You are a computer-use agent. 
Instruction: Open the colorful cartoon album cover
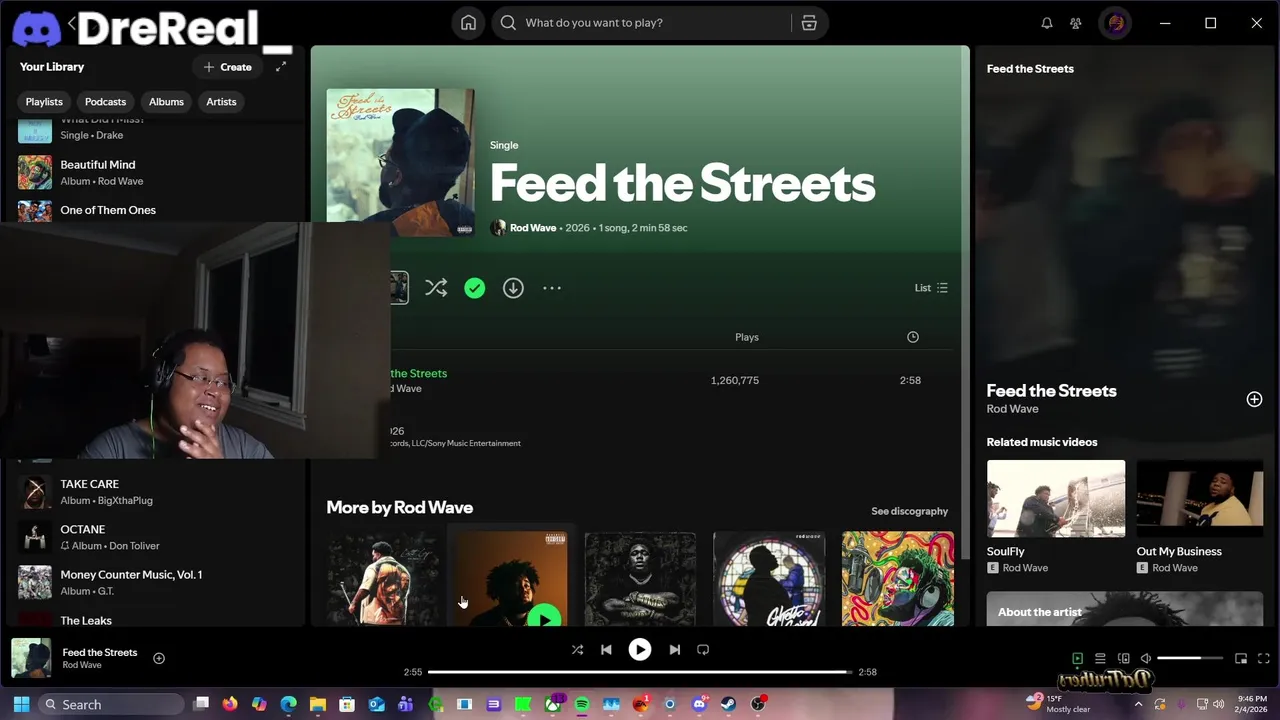click(898, 579)
